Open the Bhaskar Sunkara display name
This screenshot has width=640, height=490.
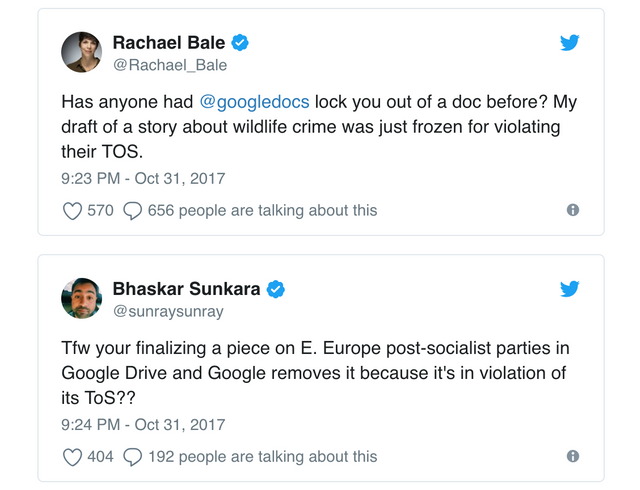(x=186, y=289)
